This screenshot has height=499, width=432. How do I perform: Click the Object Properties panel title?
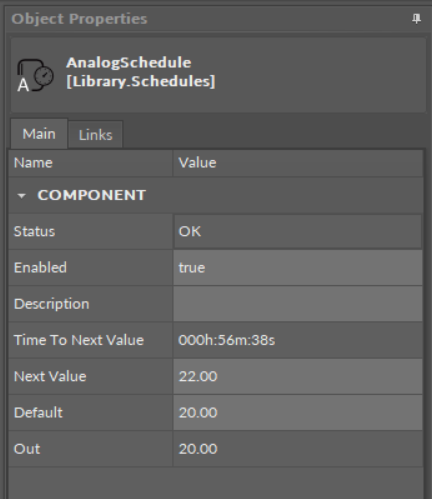(79, 19)
